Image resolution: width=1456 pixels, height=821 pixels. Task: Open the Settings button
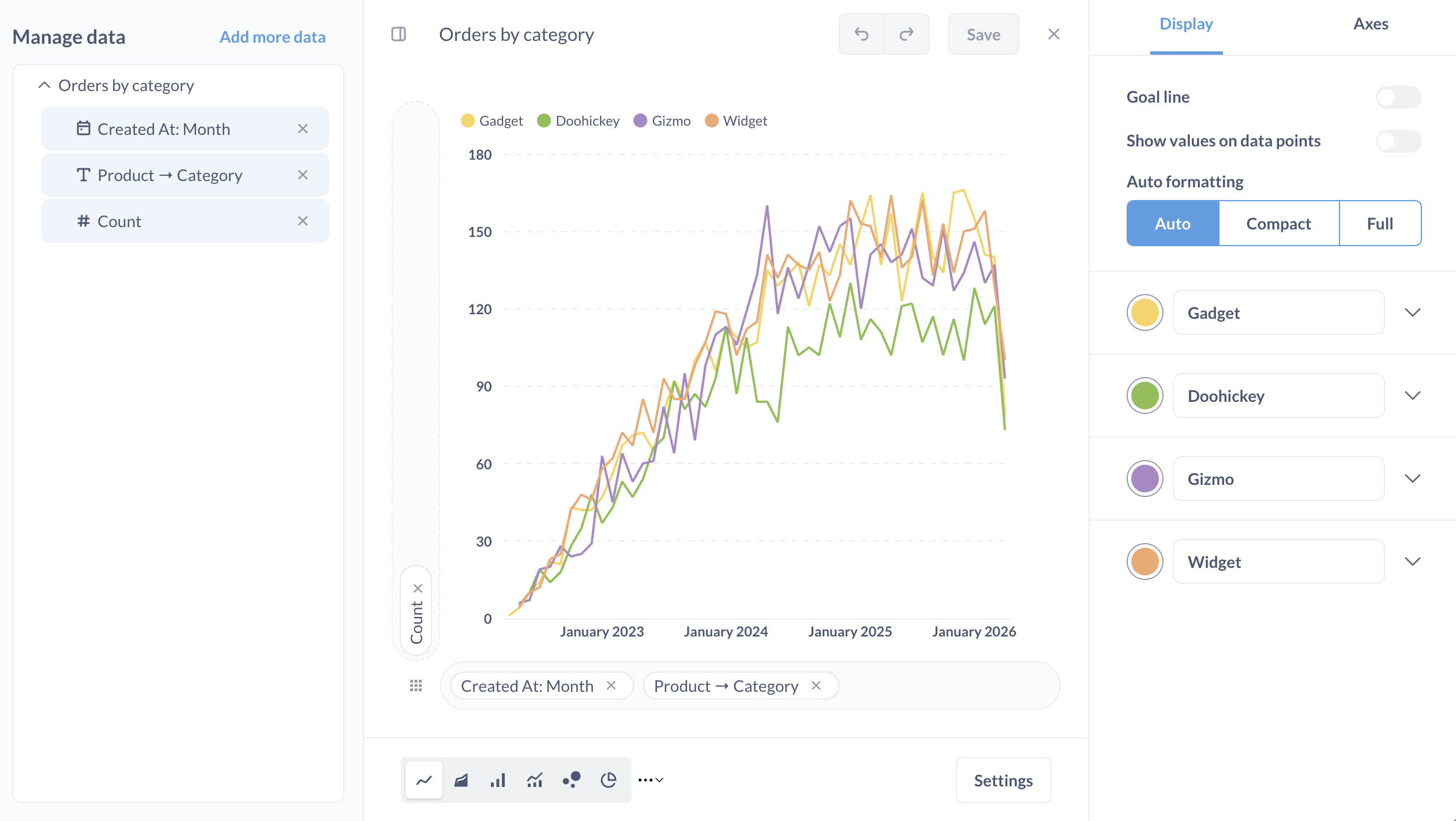coord(1003,780)
